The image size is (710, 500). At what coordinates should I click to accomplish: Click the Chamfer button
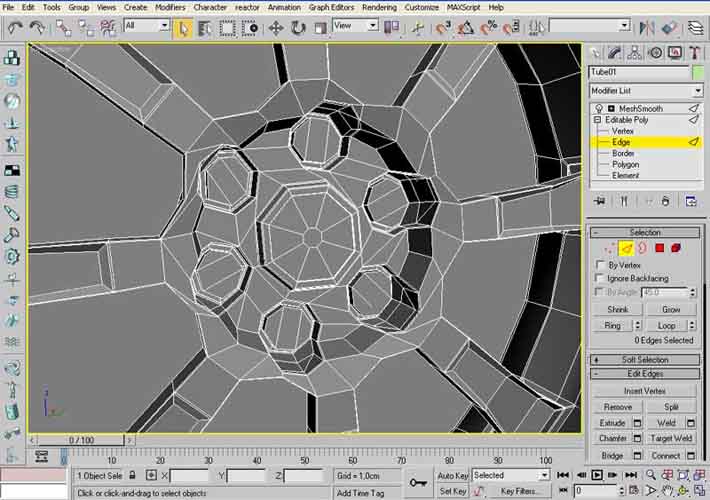(x=613, y=438)
